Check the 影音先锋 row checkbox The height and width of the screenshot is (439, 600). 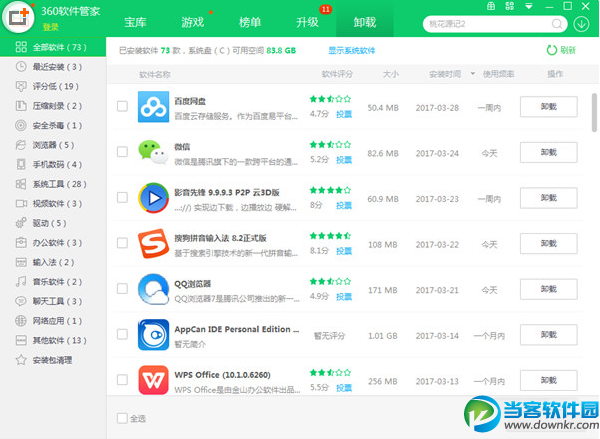(x=122, y=197)
